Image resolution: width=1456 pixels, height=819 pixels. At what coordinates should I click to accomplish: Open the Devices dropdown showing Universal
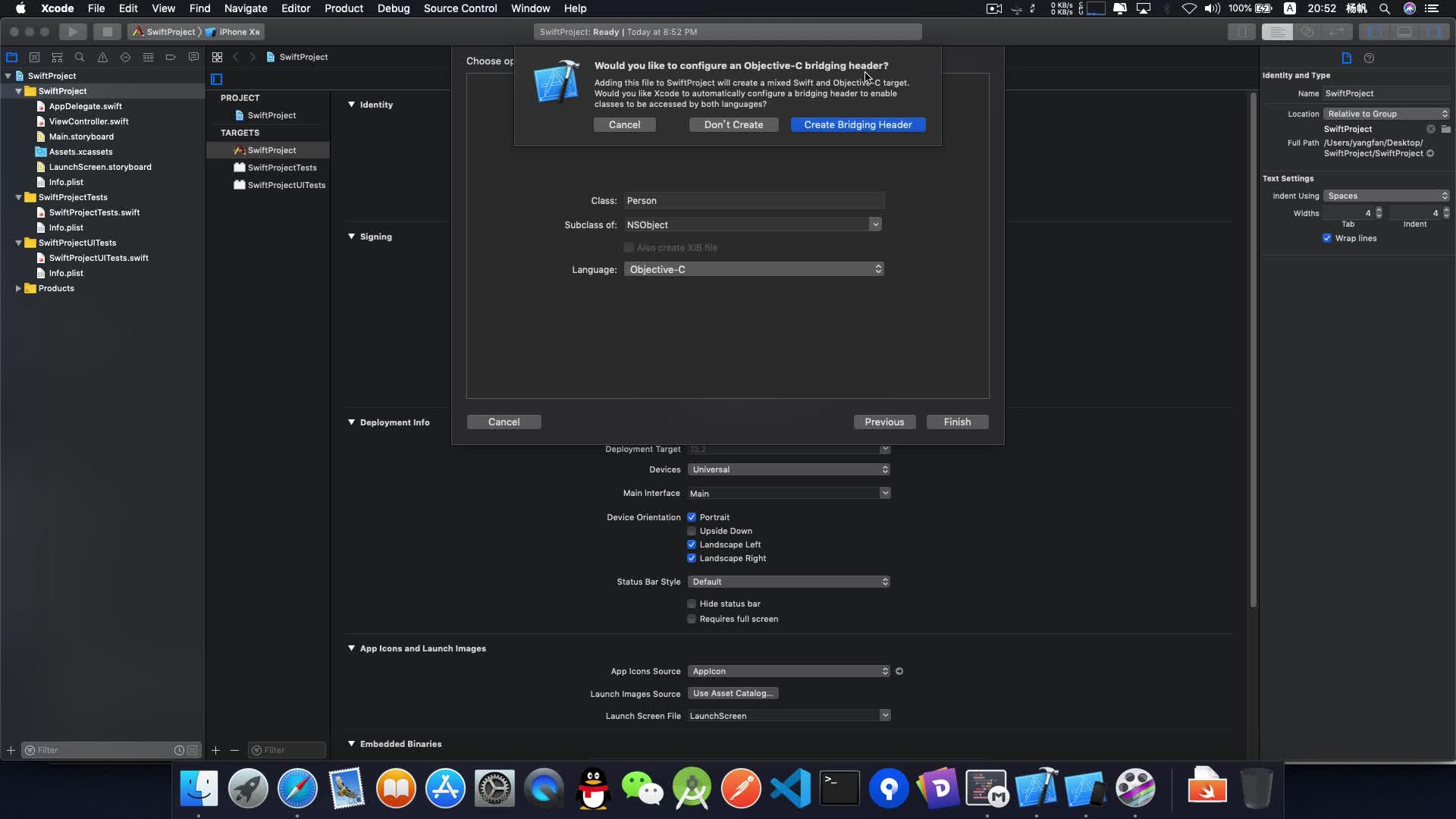point(789,469)
